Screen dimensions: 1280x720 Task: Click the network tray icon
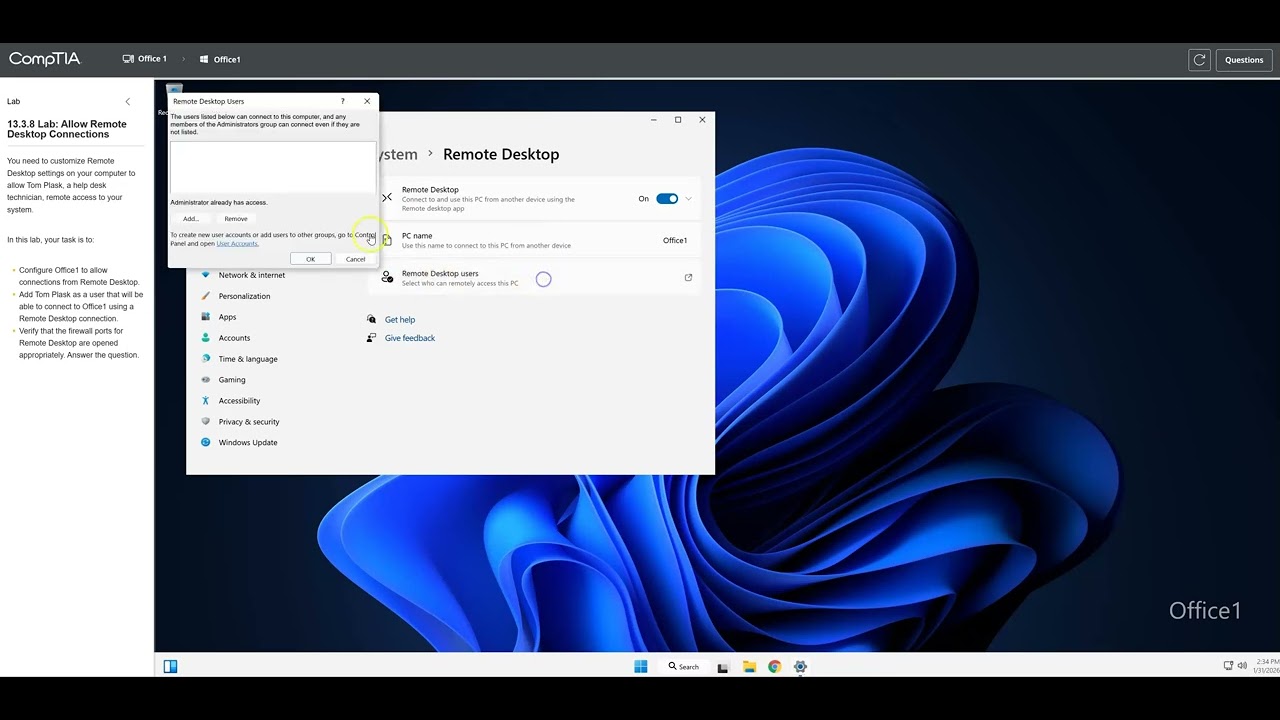[x=1228, y=666]
